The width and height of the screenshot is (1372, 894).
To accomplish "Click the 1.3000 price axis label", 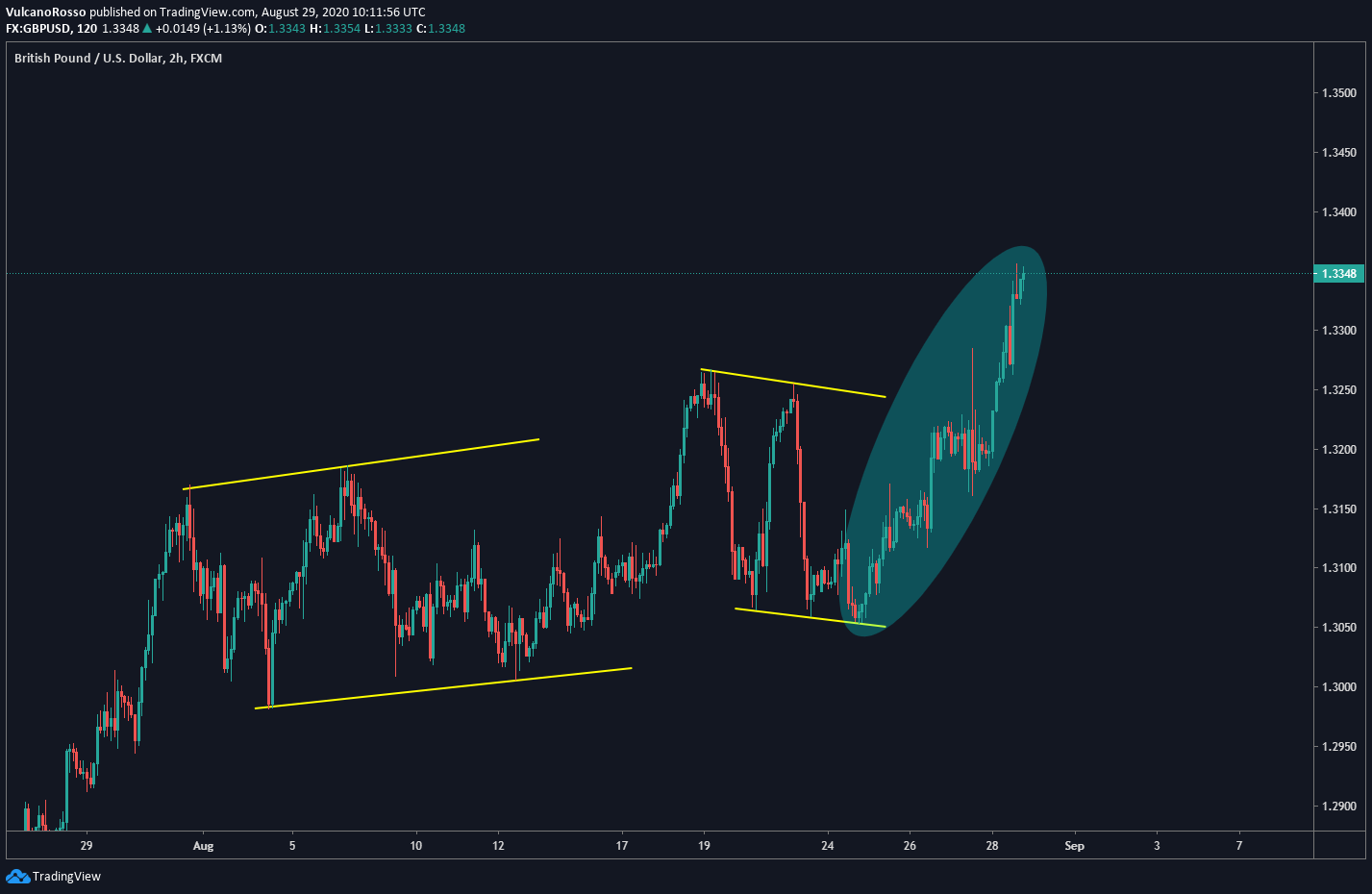I will [x=1339, y=687].
